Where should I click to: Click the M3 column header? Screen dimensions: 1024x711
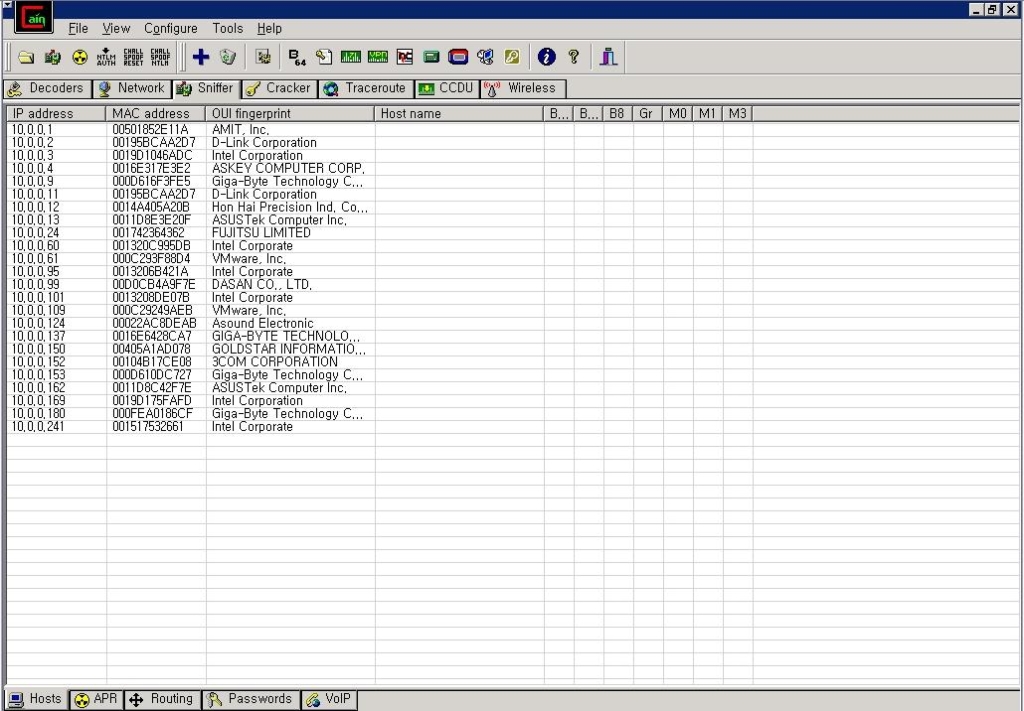tap(737, 114)
